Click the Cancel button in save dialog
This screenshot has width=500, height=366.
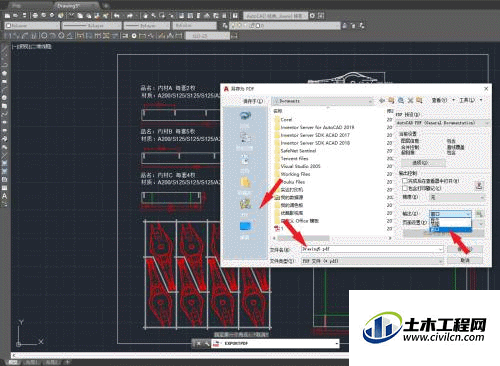(x=465, y=260)
